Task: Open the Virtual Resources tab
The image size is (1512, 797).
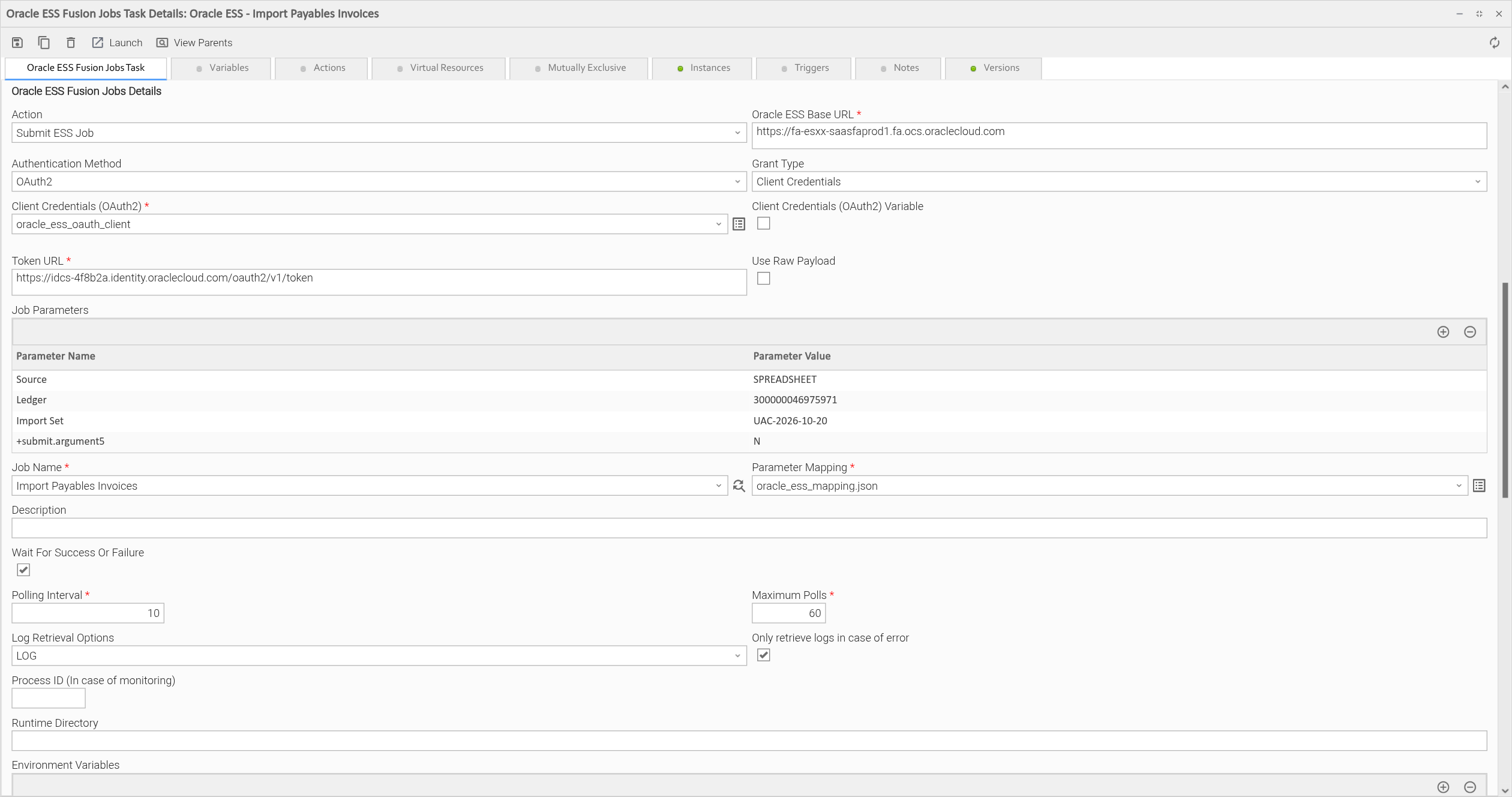Action: [x=439, y=68]
